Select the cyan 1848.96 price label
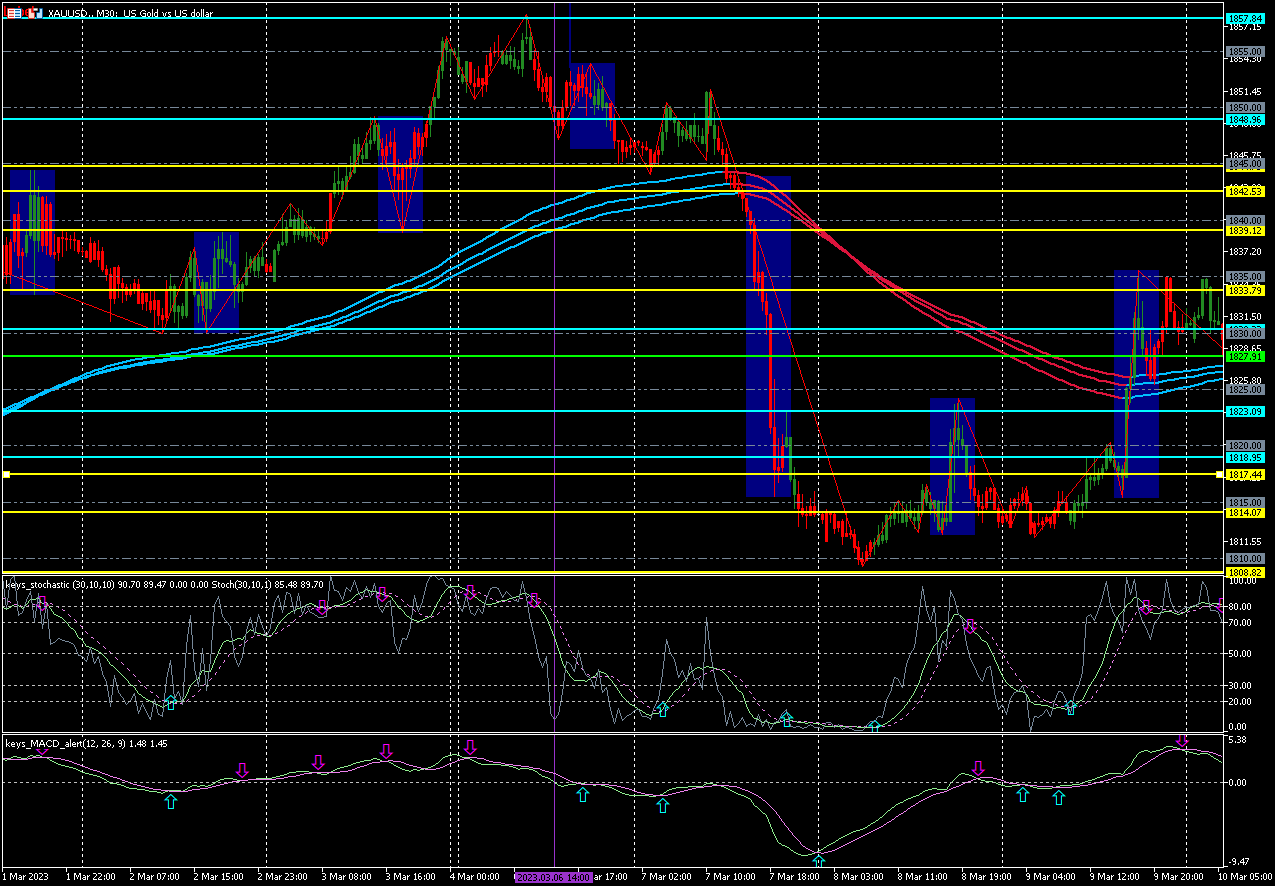Screen dimensions: 1275x886 click(1246, 119)
